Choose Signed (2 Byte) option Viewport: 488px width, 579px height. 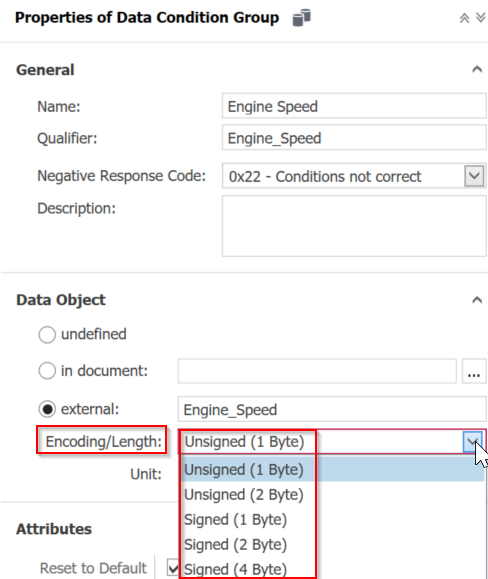pos(332,545)
